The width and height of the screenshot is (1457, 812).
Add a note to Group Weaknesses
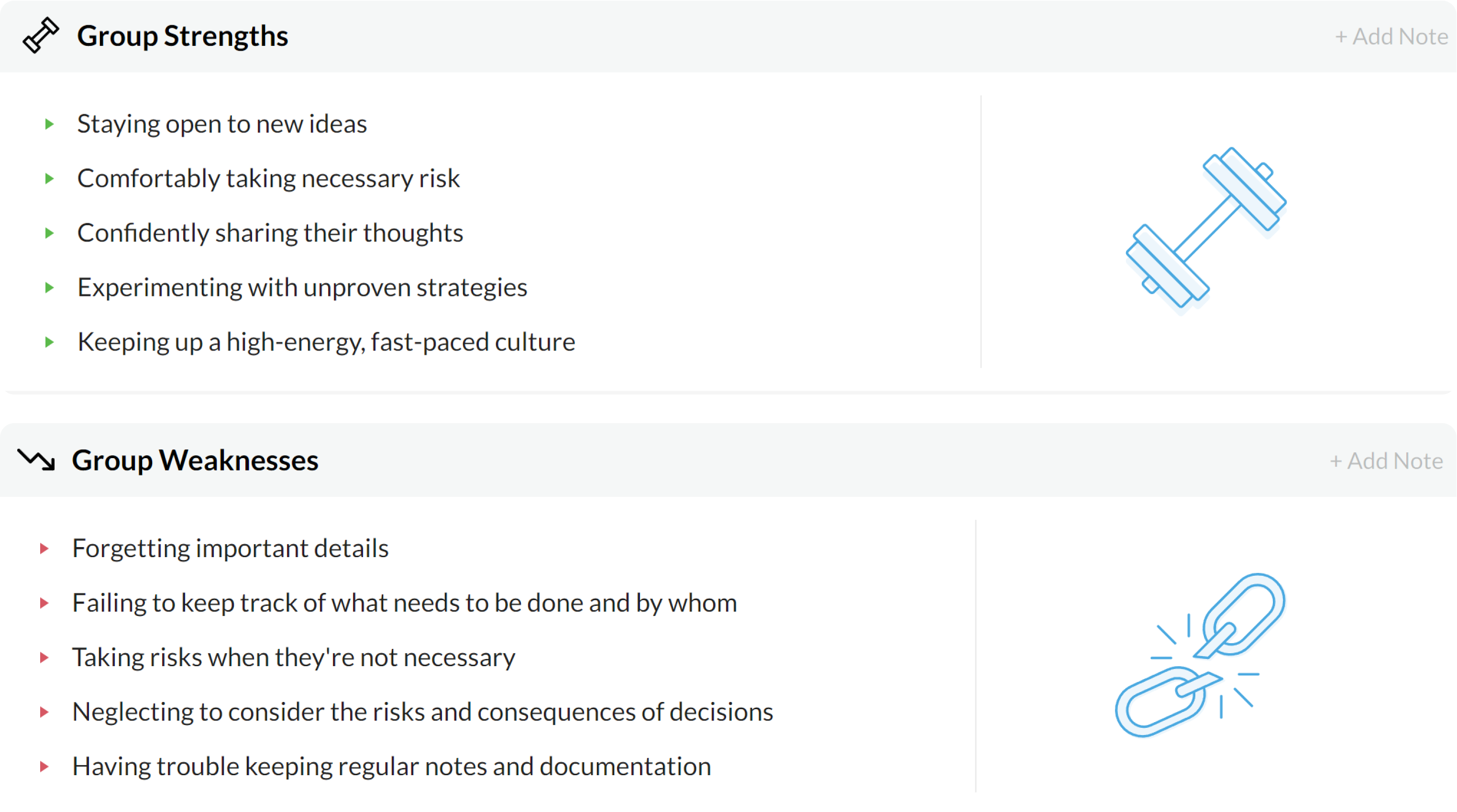(x=1386, y=461)
